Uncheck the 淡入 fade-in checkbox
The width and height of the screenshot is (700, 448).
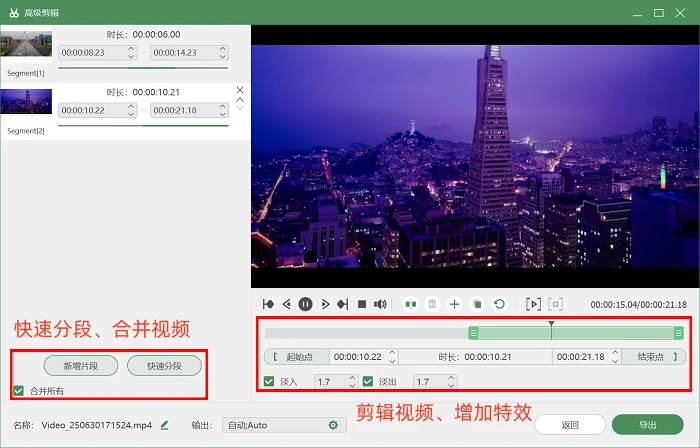[x=269, y=382]
